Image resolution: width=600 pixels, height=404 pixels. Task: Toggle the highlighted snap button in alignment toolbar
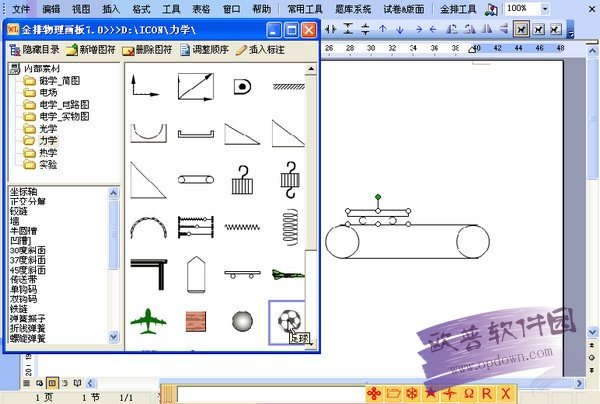click(x=522, y=29)
